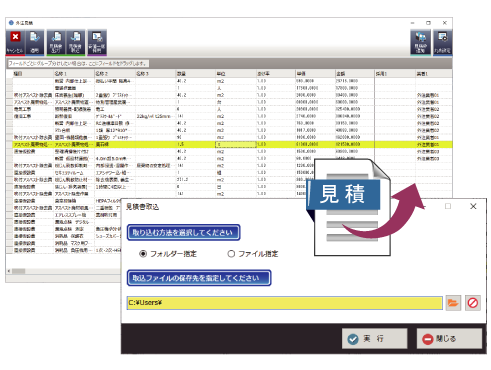Click the 掛率 column header
The image size is (491, 370).
click(276, 74)
